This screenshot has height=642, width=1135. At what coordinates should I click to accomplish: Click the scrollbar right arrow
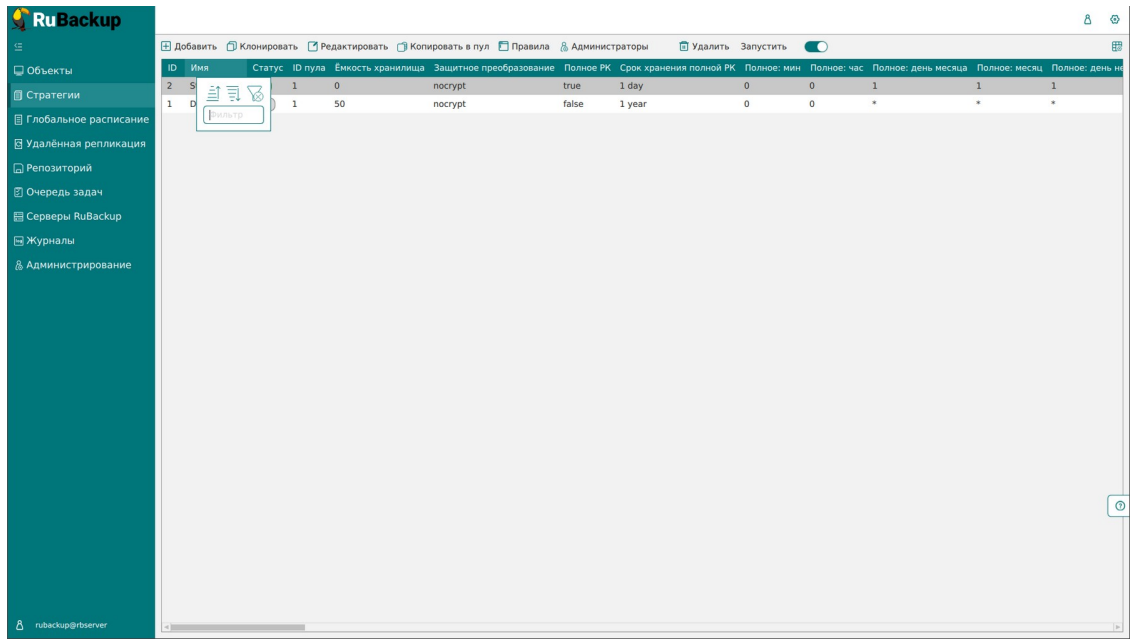pyautogui.click(x=1118, y=627)
